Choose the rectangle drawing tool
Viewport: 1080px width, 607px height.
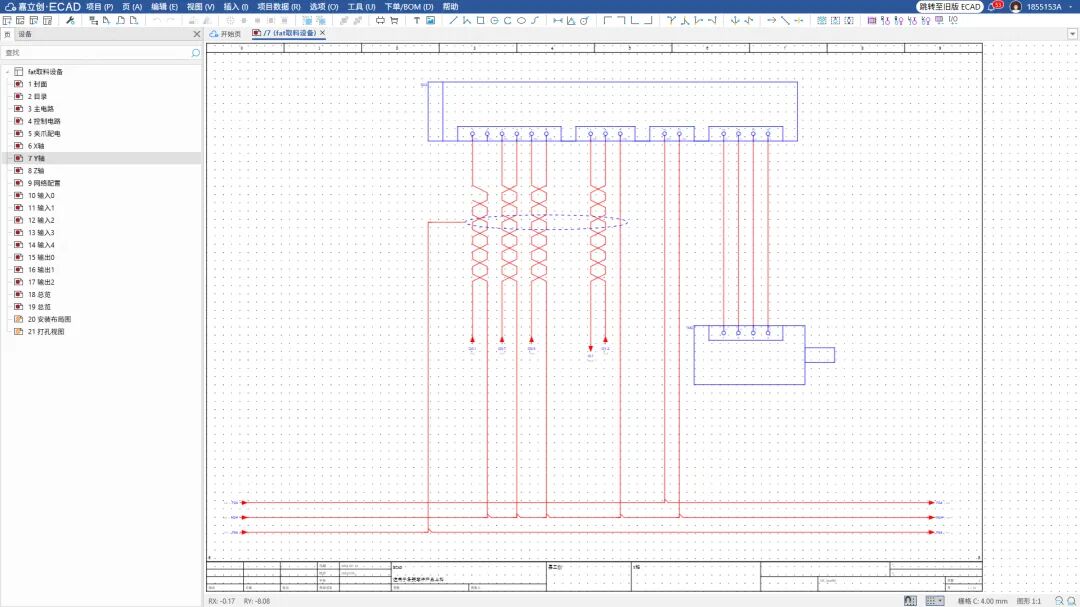click(480, 20)
